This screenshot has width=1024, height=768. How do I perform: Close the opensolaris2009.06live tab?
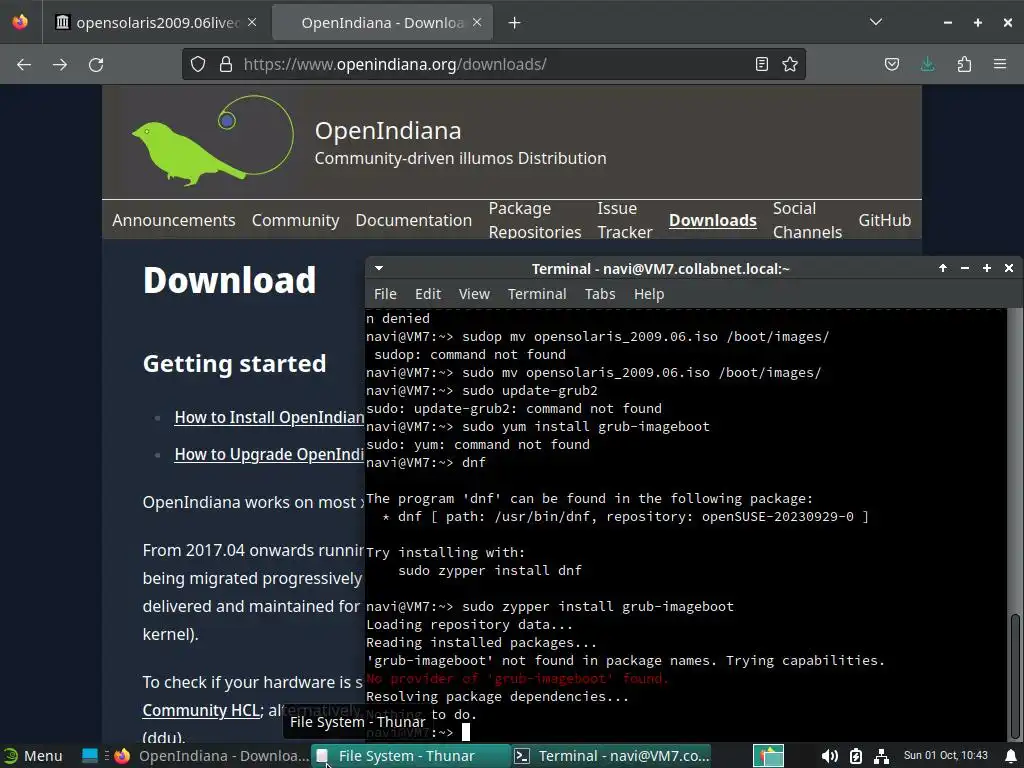[252, 22]
